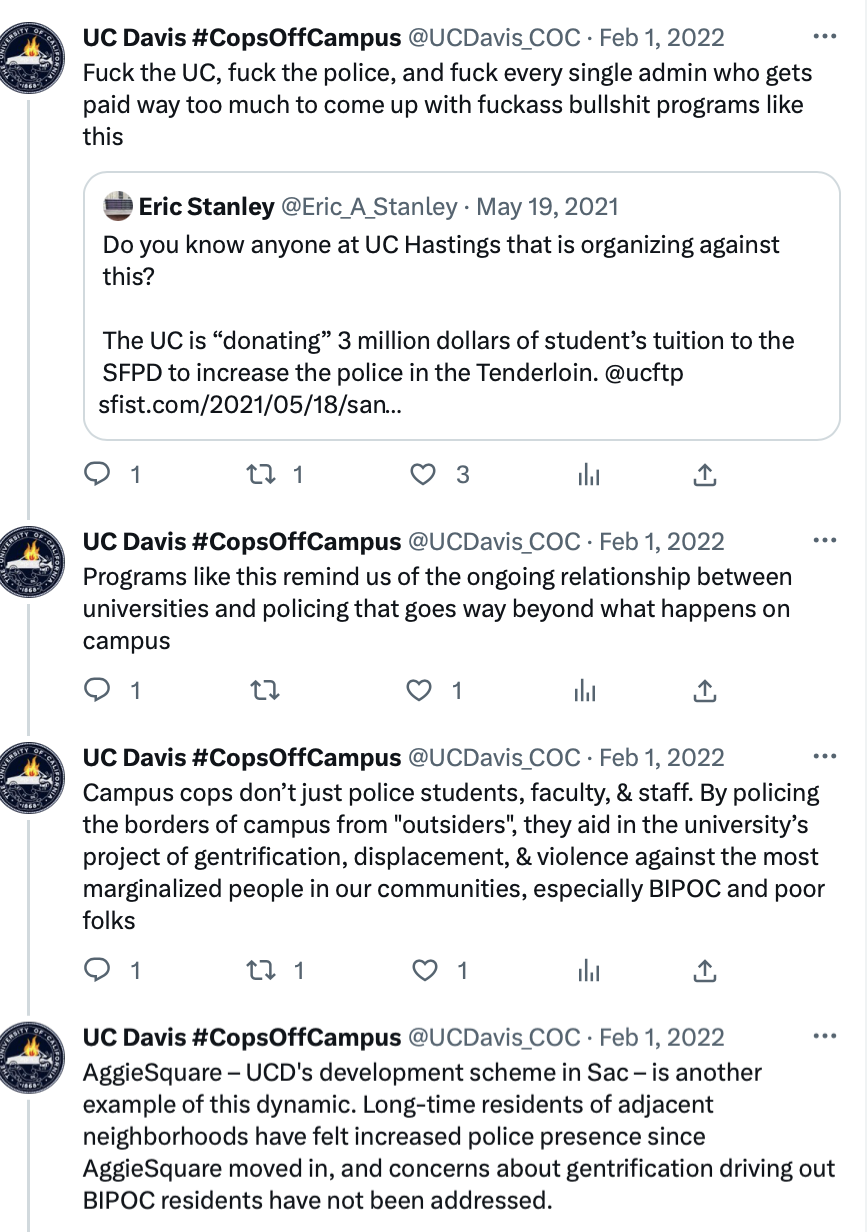
Task: Share the "Programs like this" tweet
Action: (704, 690)
